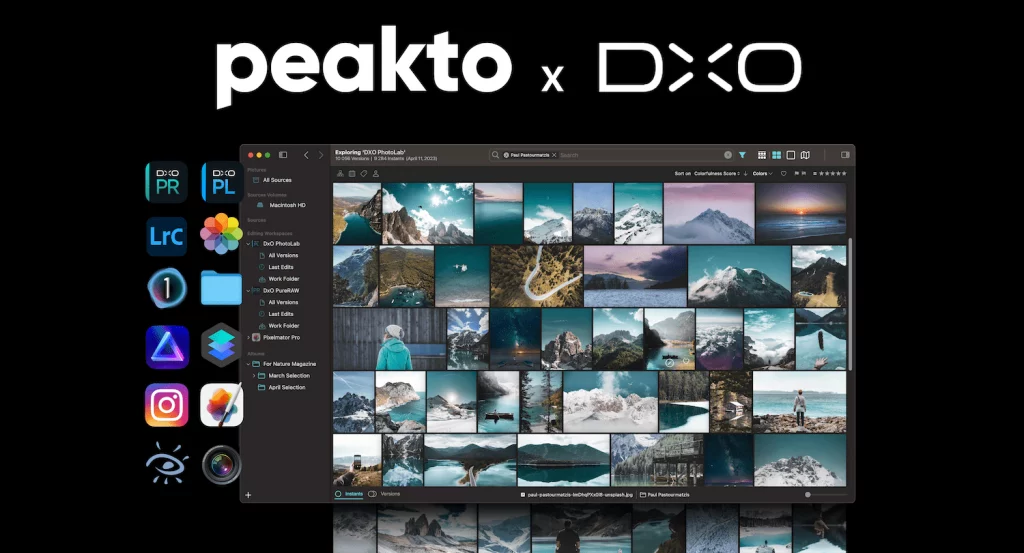Expand the Pixelmator Pro workspace chevron
1024x553 pixels.
(x=248, y=338)
